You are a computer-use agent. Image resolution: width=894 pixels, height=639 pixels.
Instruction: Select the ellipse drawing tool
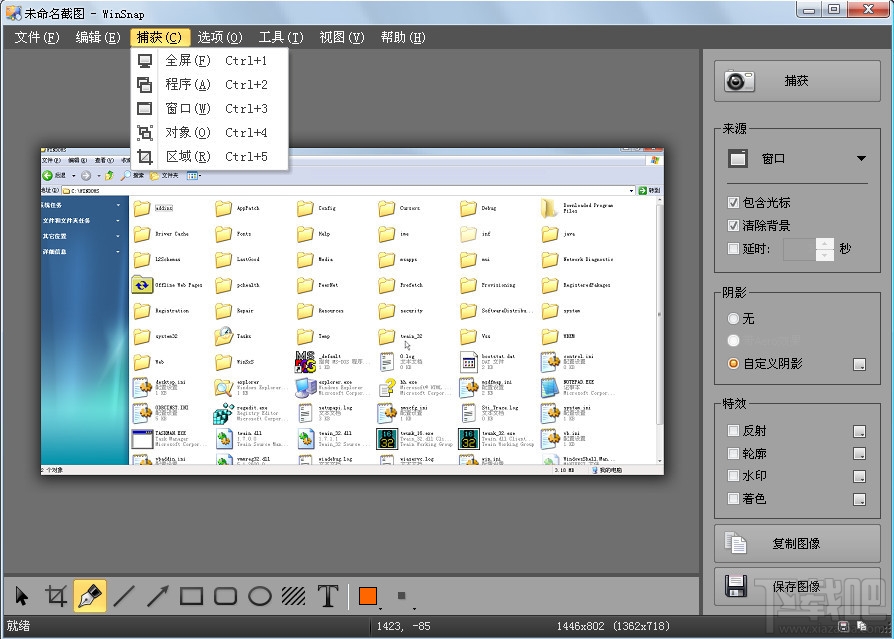(259, 597)
